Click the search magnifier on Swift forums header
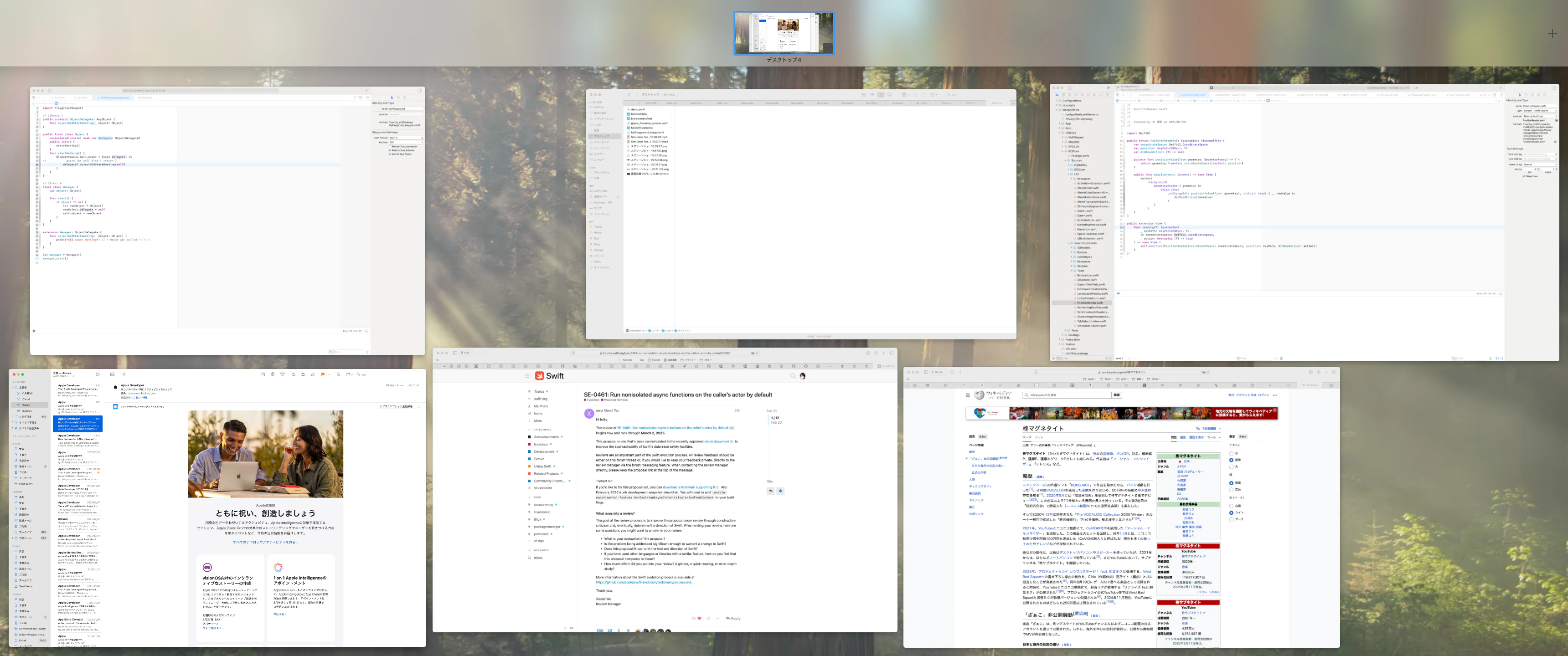The height and width of the screenshot is (656, 1568). click(x=793, y=376)
